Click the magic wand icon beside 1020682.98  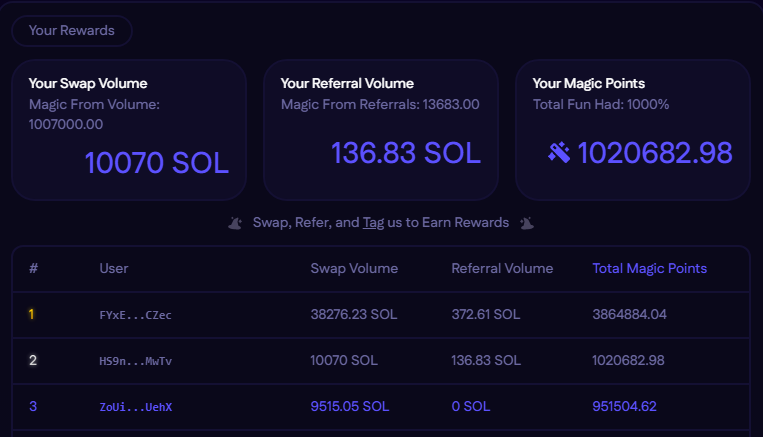click(x=559, y=152)
